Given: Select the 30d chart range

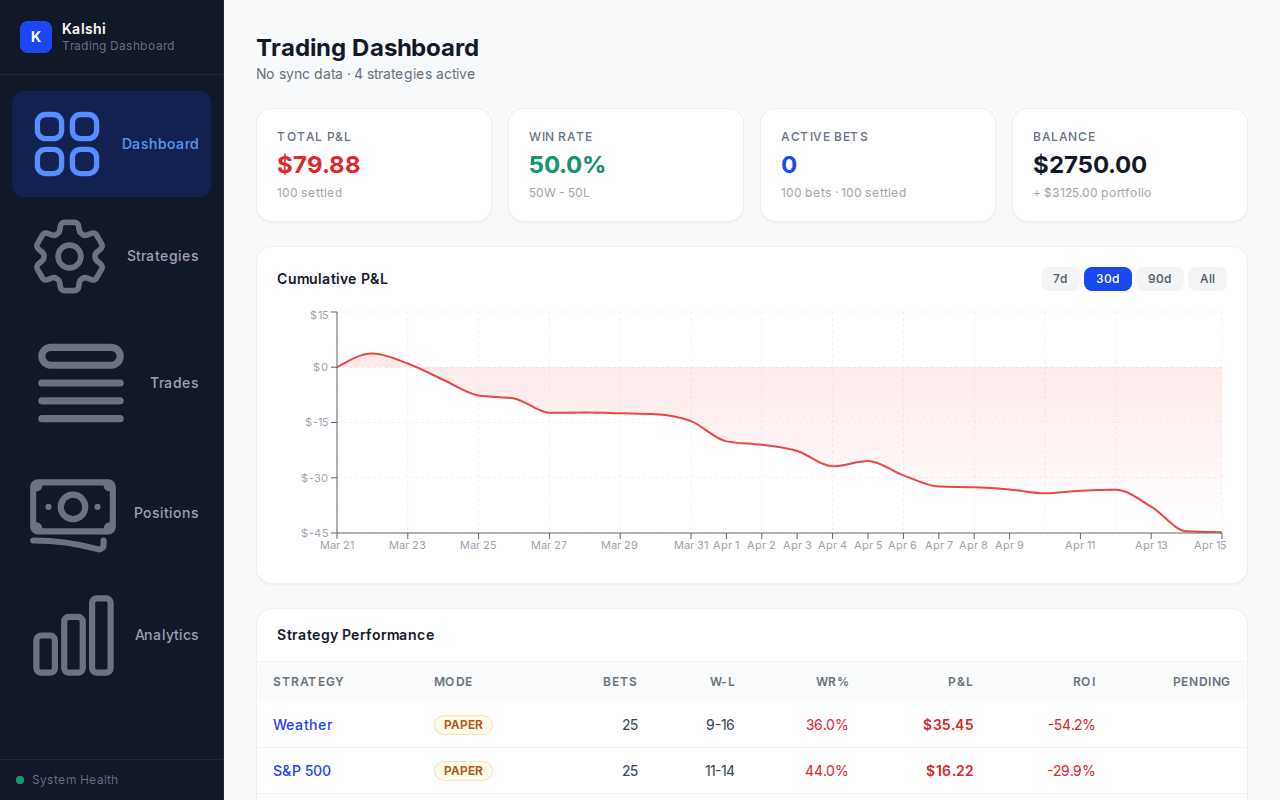Looking at the screenshot, I should [1108, 279].
